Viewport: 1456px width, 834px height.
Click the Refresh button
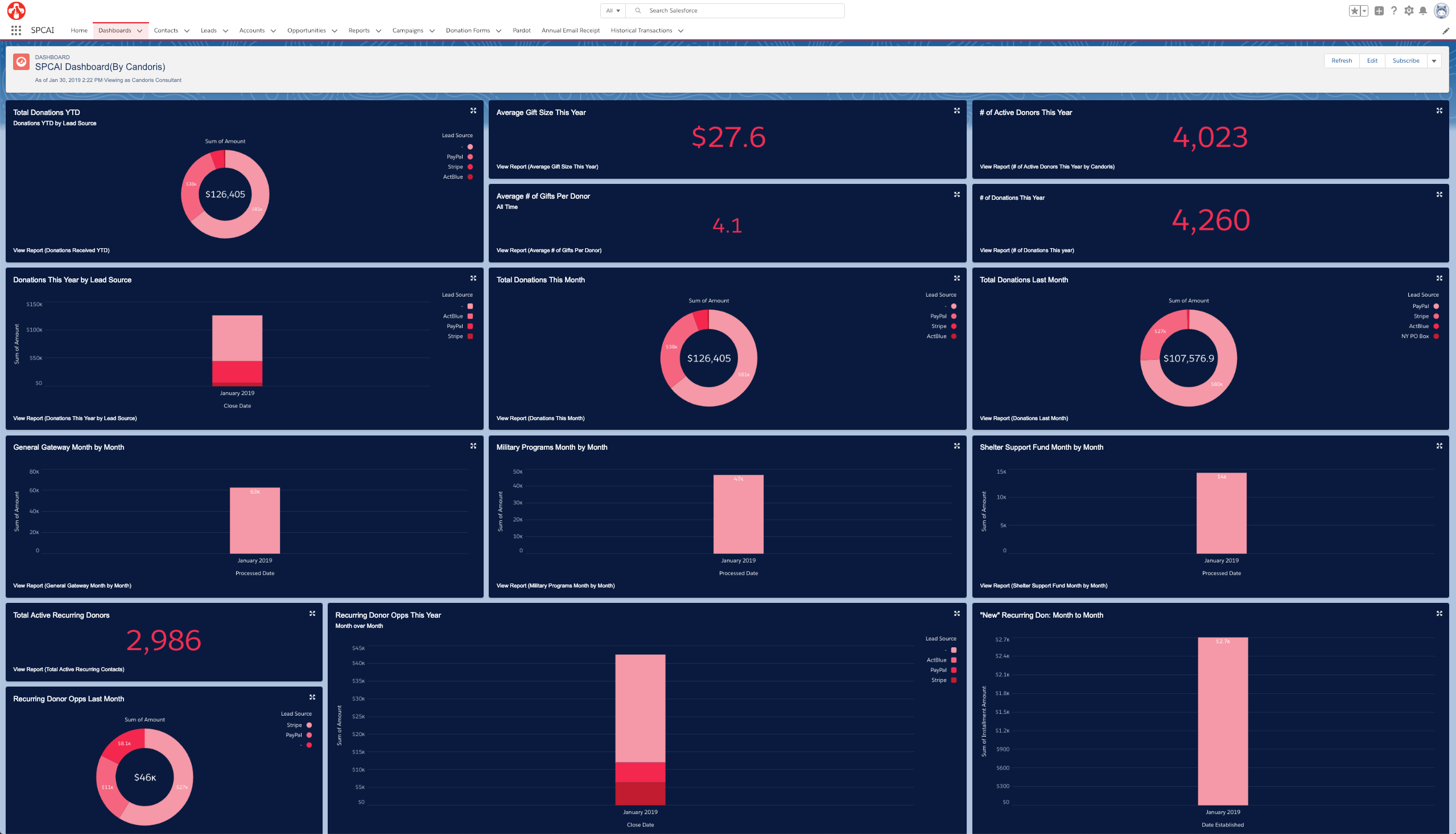click(1341, 61)
